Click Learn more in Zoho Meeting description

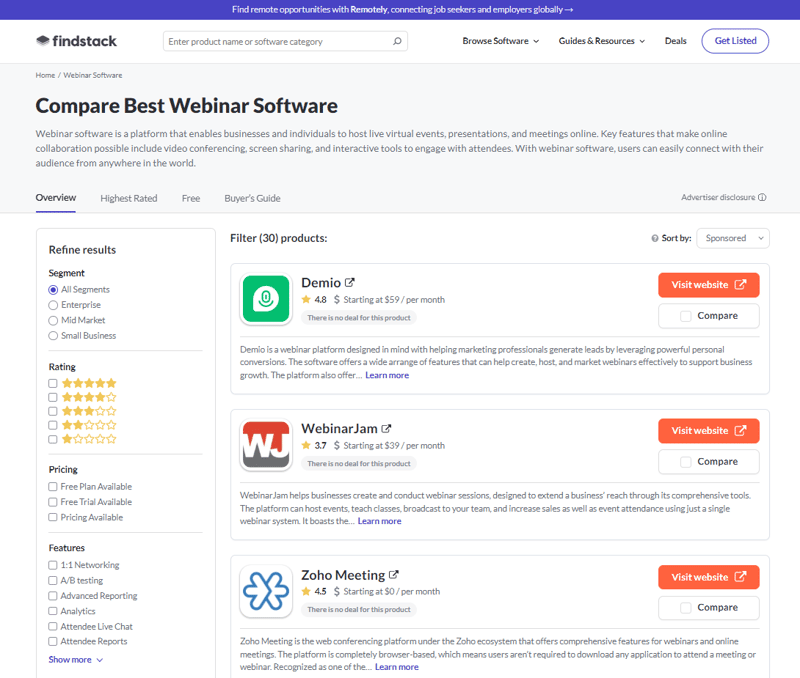[396, 667]
